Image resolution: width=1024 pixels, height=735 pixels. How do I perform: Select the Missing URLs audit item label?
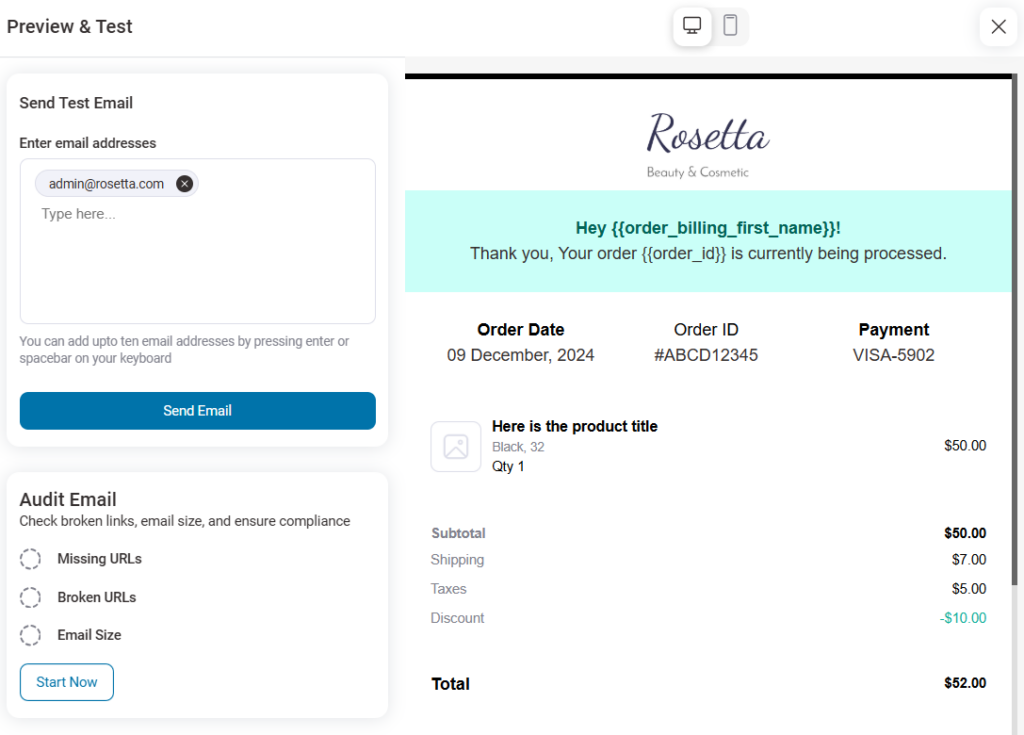(99, 559)
